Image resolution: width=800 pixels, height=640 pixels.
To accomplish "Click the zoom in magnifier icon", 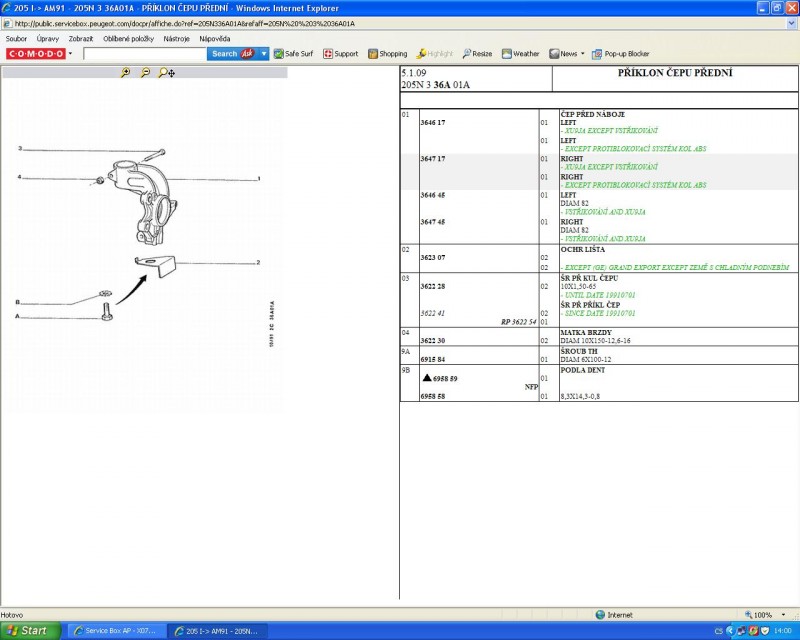I will point(125,73).
